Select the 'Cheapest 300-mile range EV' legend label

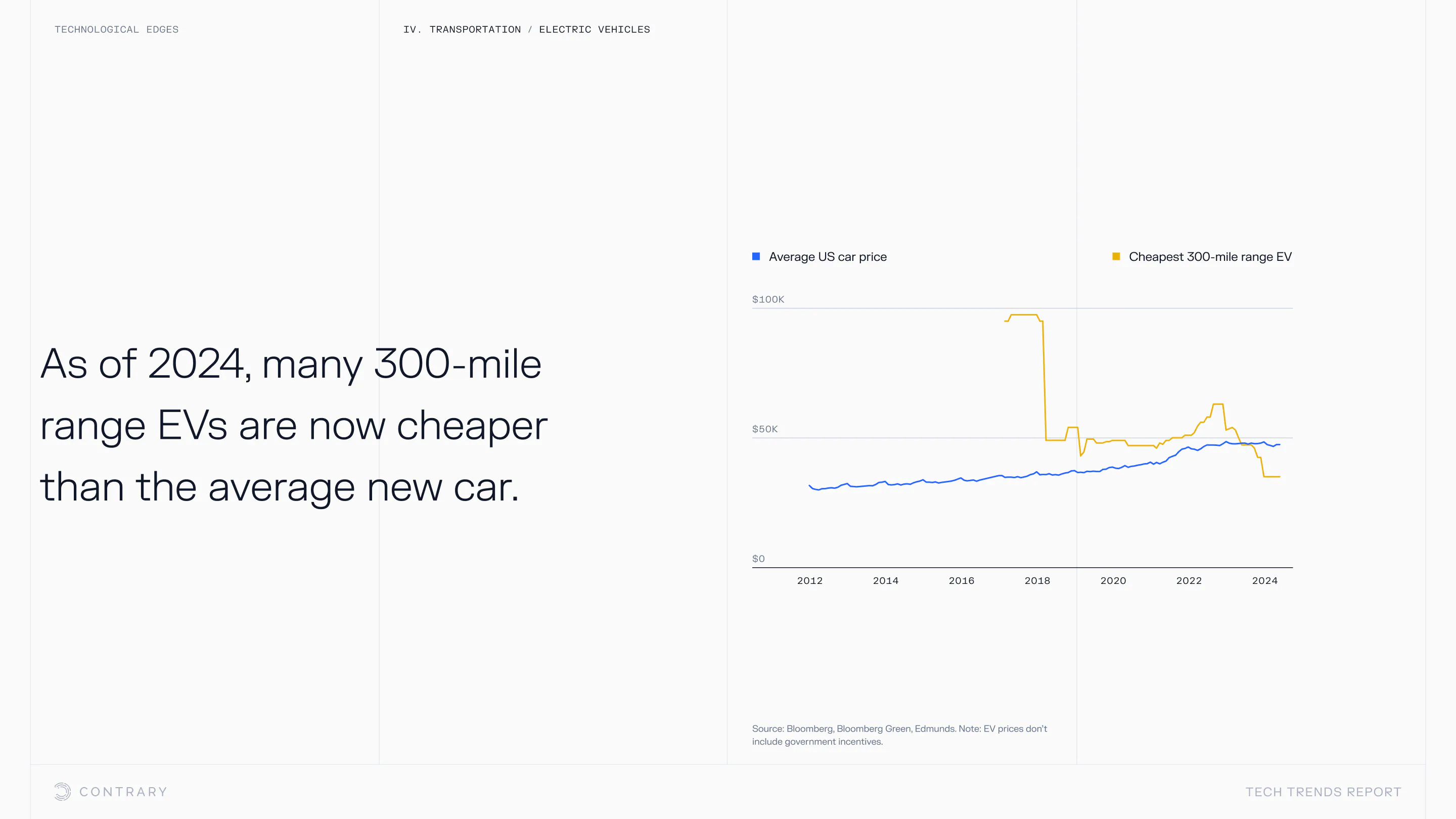(1210, 257)
